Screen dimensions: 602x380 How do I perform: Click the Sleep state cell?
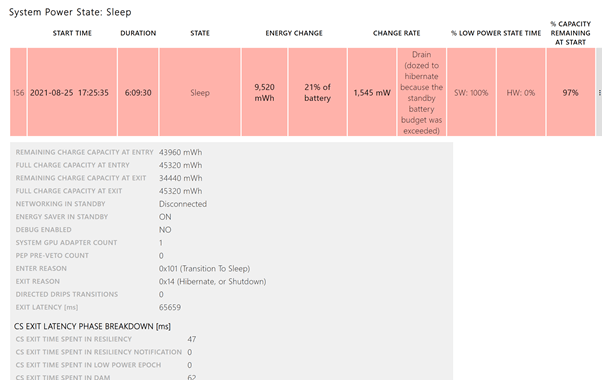pos(200,93)
